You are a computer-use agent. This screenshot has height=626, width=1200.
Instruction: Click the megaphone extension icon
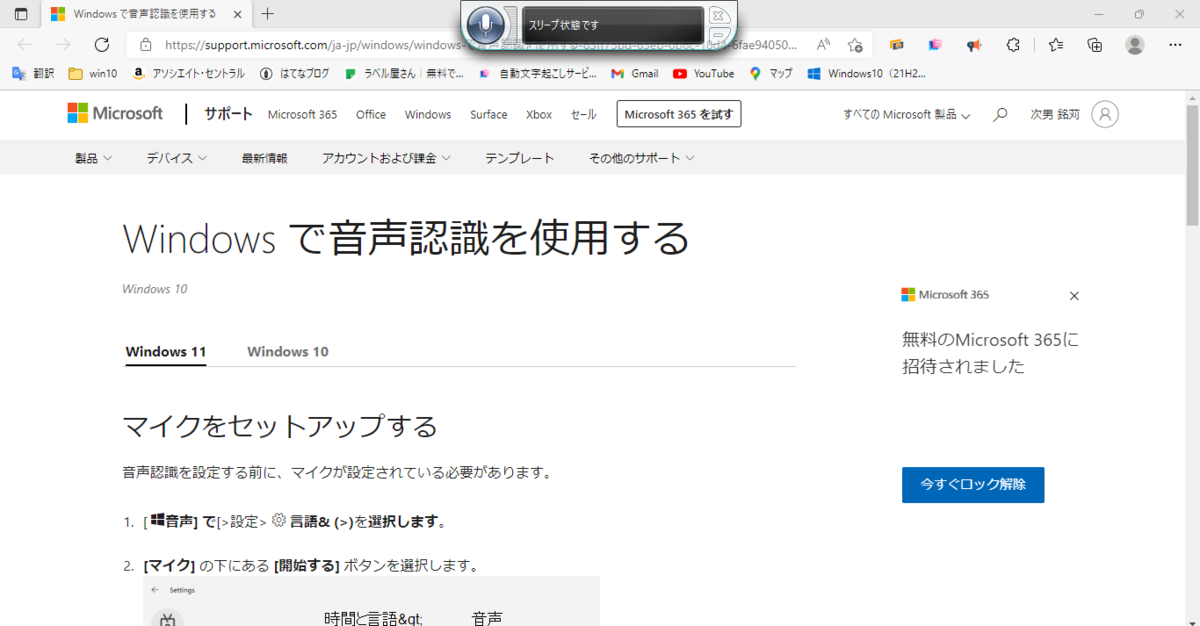tap(973, 45)
